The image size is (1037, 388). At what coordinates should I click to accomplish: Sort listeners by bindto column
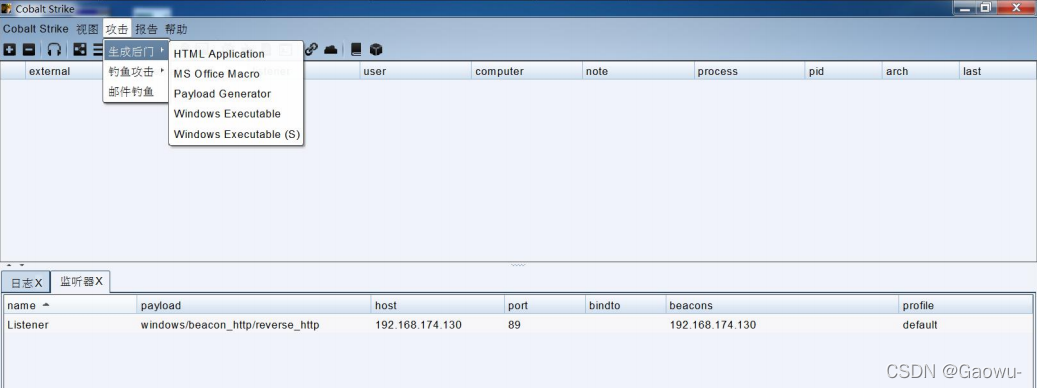coord(626,305)
